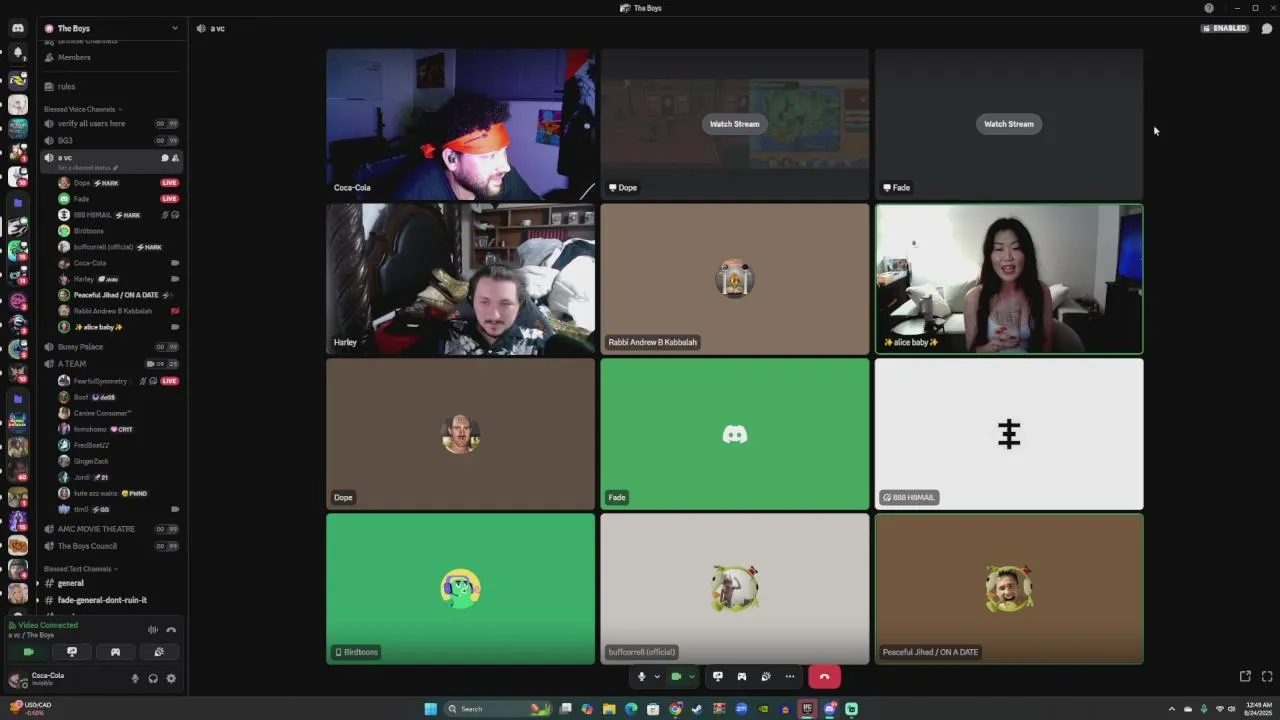Focus alice baby's video tile
Screen dimensions: 1280x720
[1009, 279]
